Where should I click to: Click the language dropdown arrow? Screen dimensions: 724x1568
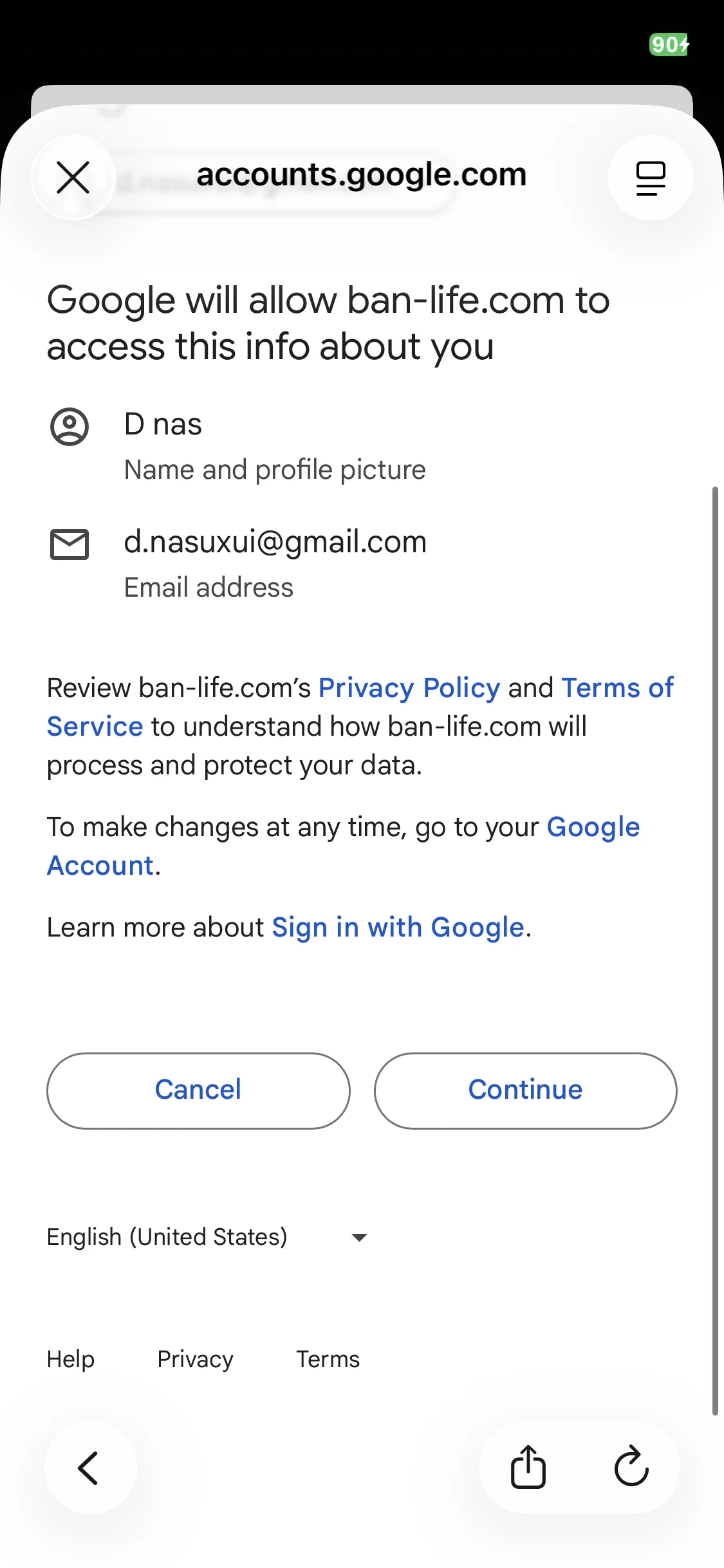pyautogui.click(x=359, y=1237)
